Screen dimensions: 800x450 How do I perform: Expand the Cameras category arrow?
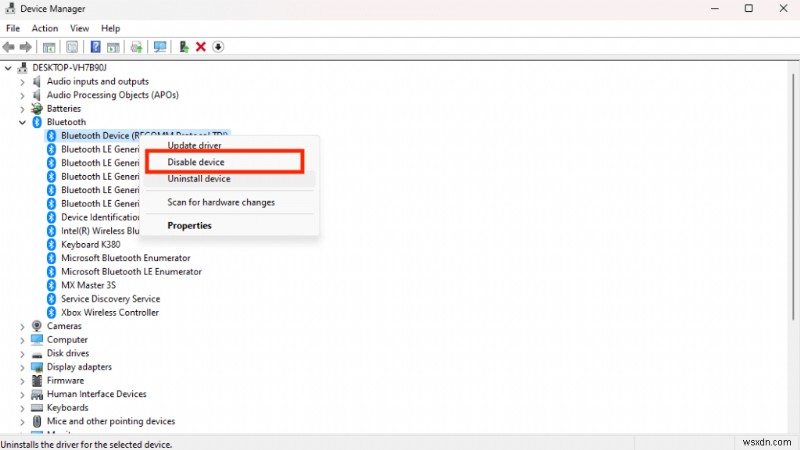click(x=22, y=326)
